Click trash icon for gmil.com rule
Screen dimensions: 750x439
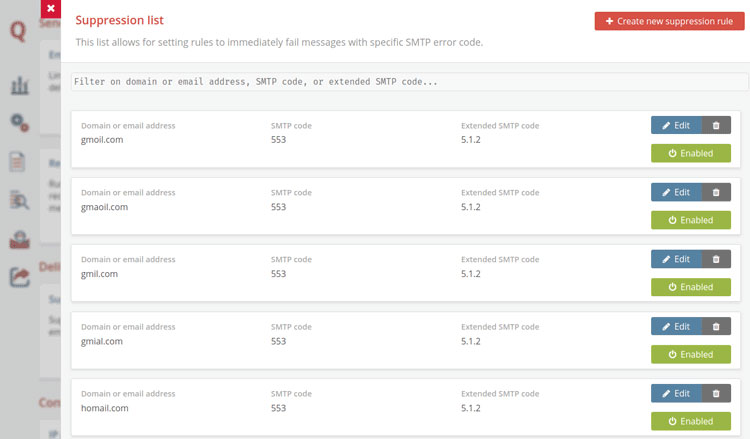tap(716, 259)
